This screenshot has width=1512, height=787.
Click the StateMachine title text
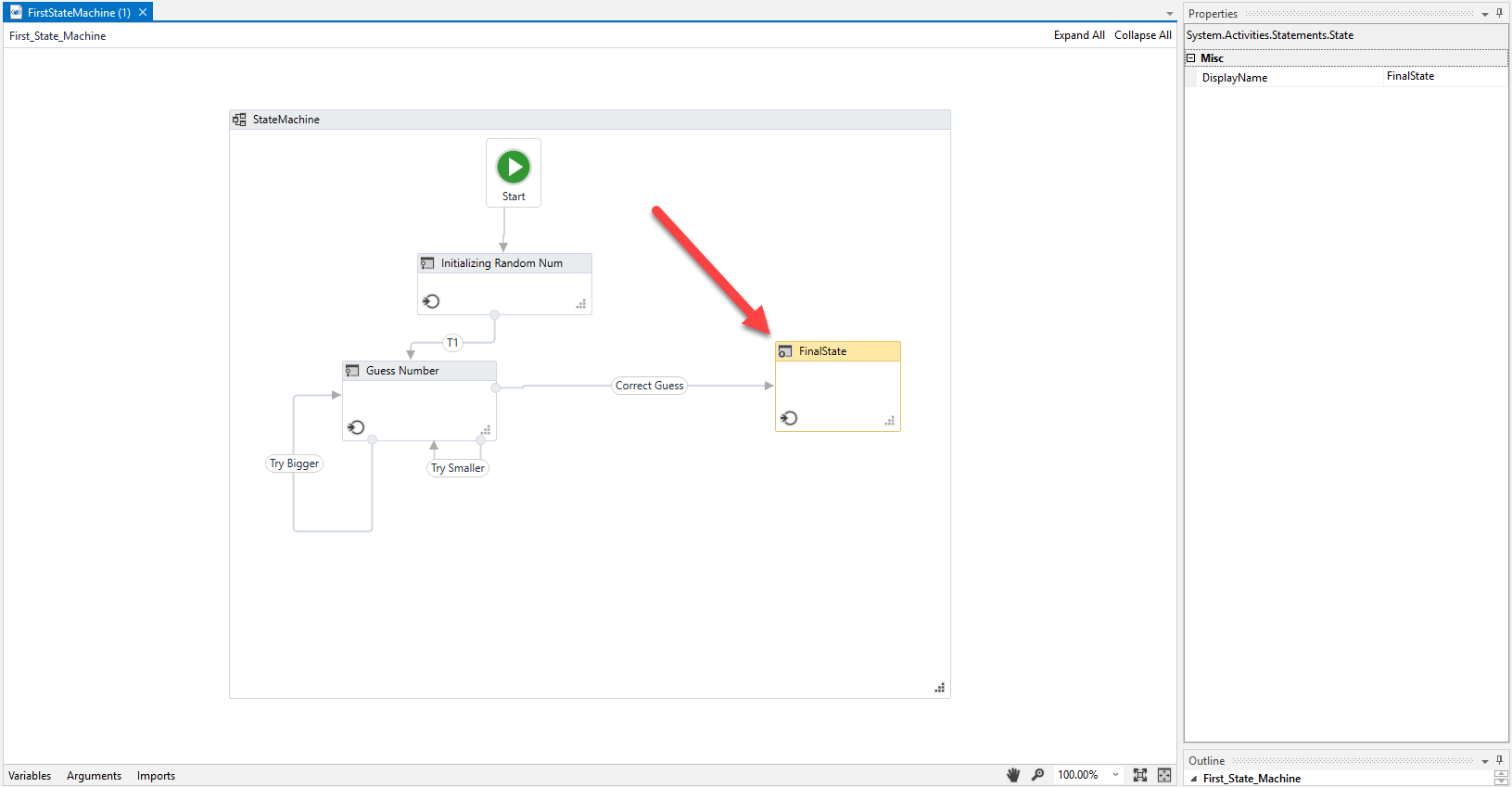coord(286,120)
